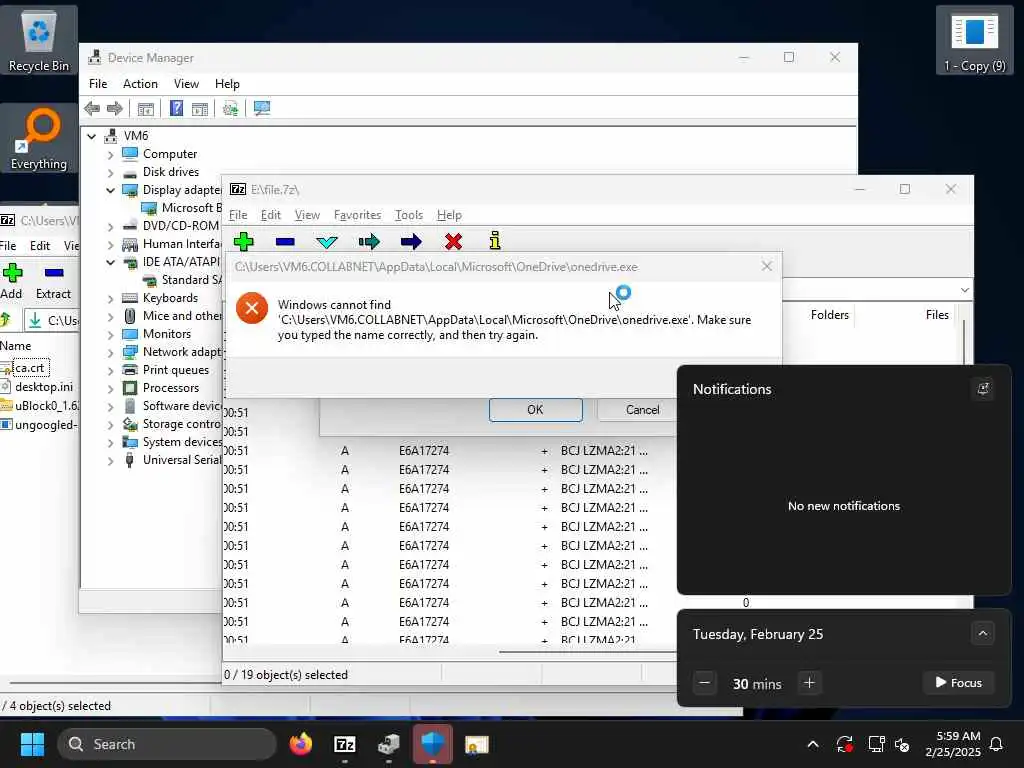Open 7-Zip taskbar icon
Viewport: 1024px width, 768px height.
point(345,744)
